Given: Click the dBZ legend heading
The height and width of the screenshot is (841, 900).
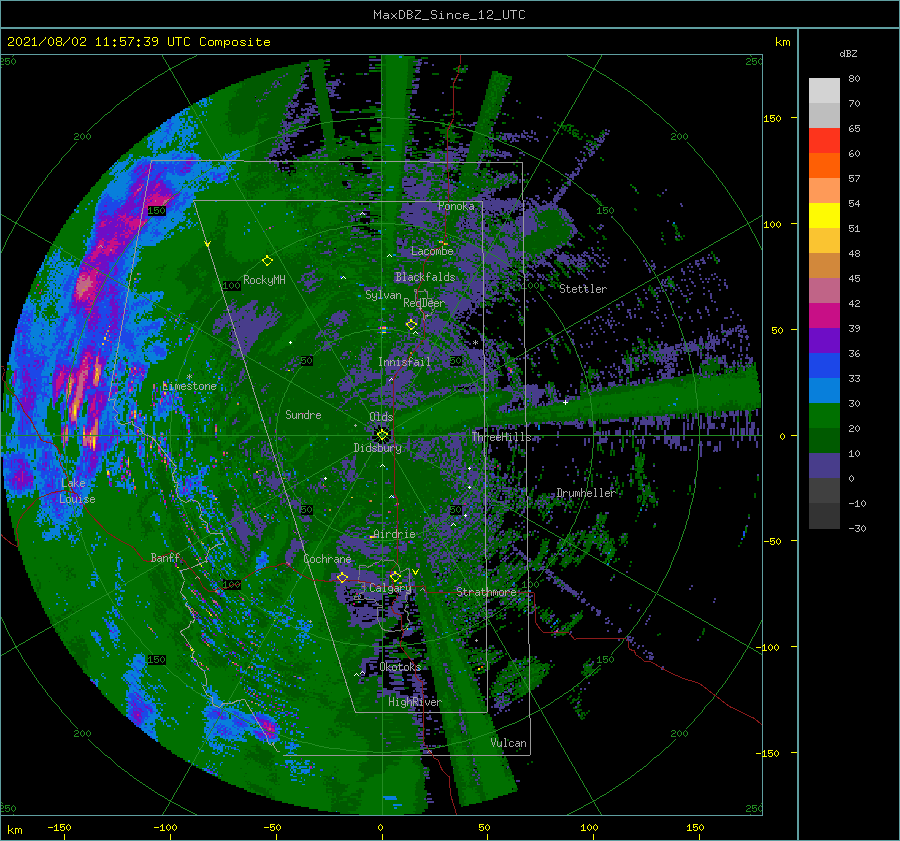Looking at the screenshot, I should click(848, 53).
